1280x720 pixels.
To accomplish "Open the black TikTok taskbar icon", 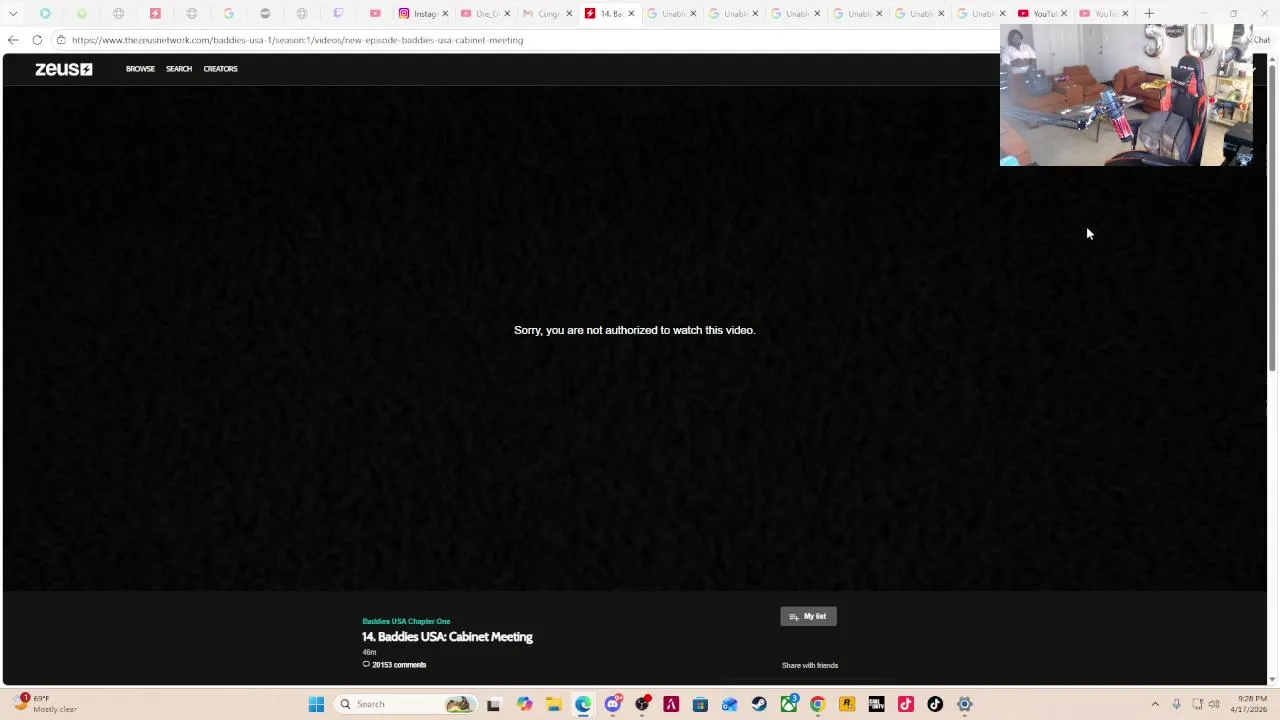I will (935, 704).
